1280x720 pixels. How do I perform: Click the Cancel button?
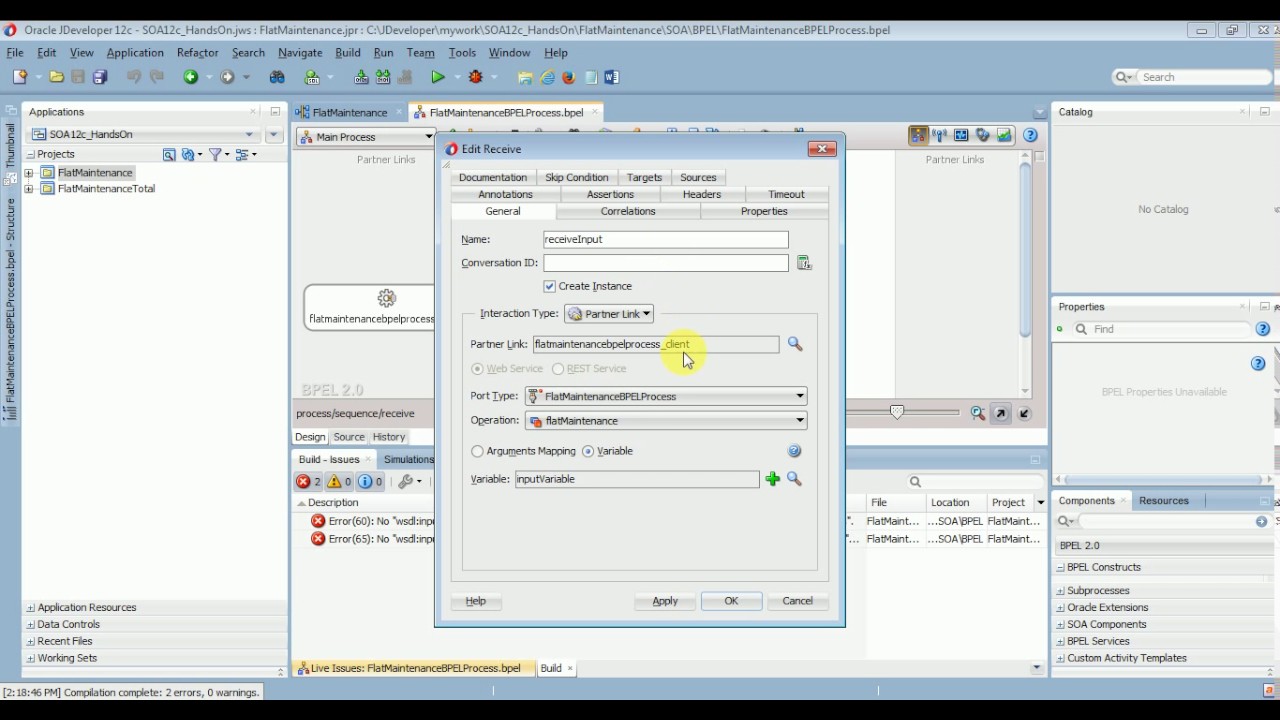pyautogui.click(x=797, y=601)
